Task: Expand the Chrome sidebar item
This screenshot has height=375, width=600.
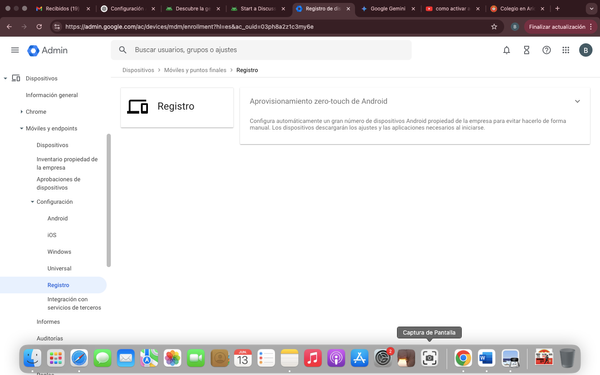Action: (x=21, y=112)
